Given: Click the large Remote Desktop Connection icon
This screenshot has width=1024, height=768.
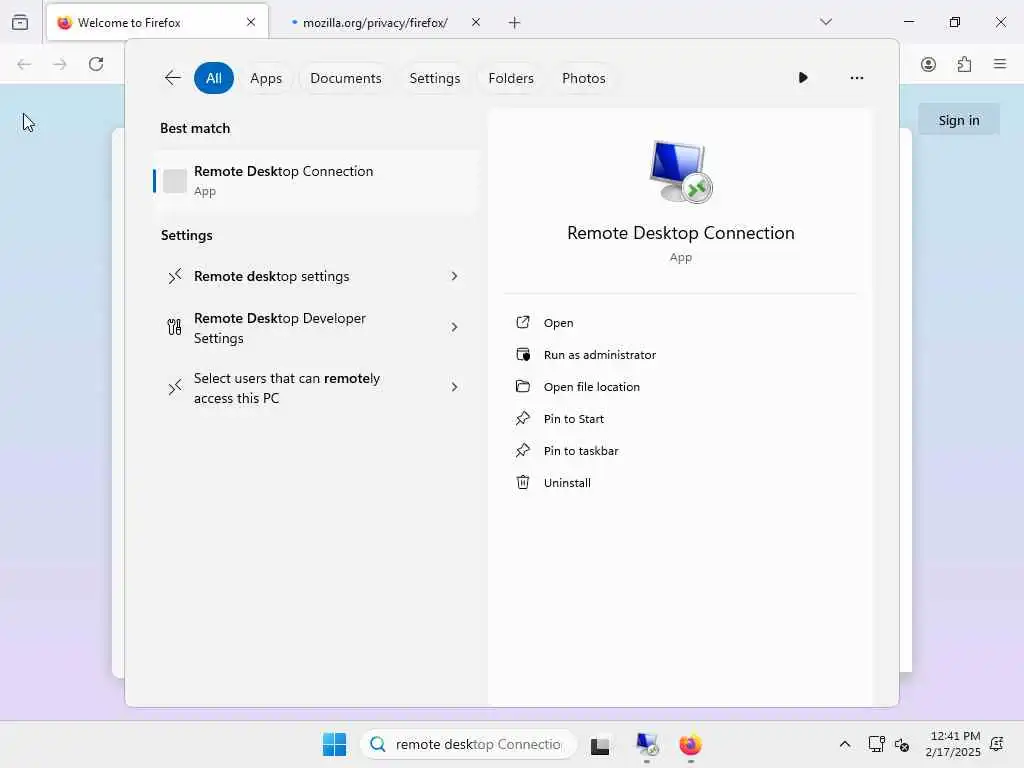Looking at the screenshot, I should tap(680, 172).
